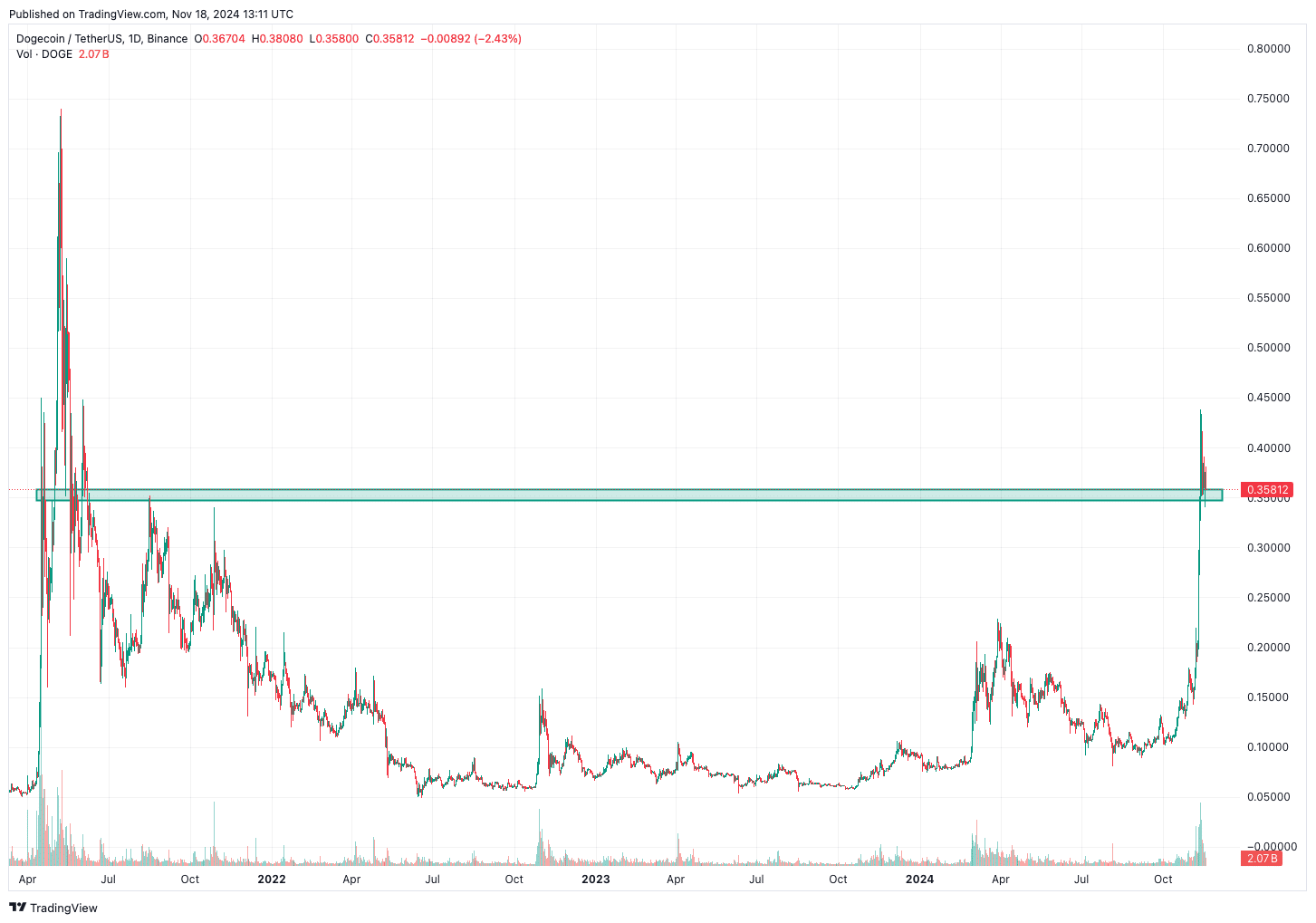Click the 2024 year label on time axis
The image size is (1316, 923).
coord(919,879)
